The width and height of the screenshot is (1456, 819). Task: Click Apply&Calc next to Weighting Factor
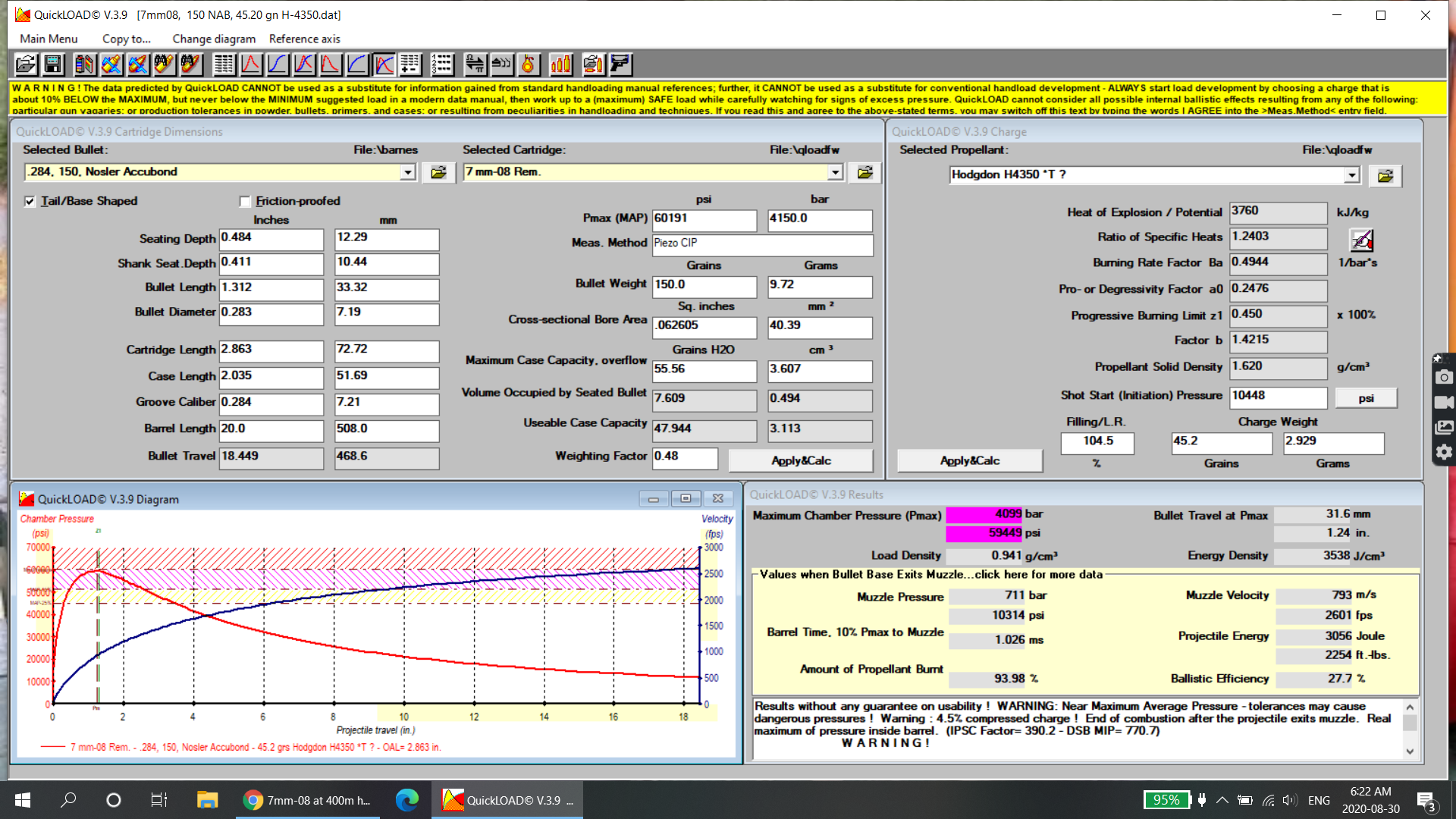(x=801, y=460)
